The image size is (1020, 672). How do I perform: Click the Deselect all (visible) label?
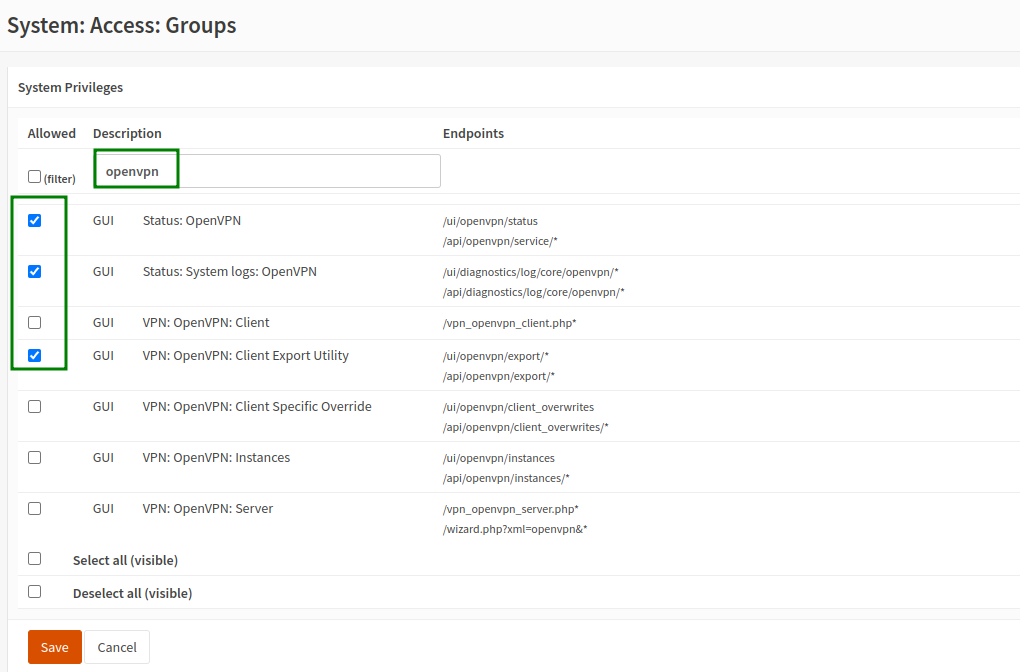click(132, 593)
